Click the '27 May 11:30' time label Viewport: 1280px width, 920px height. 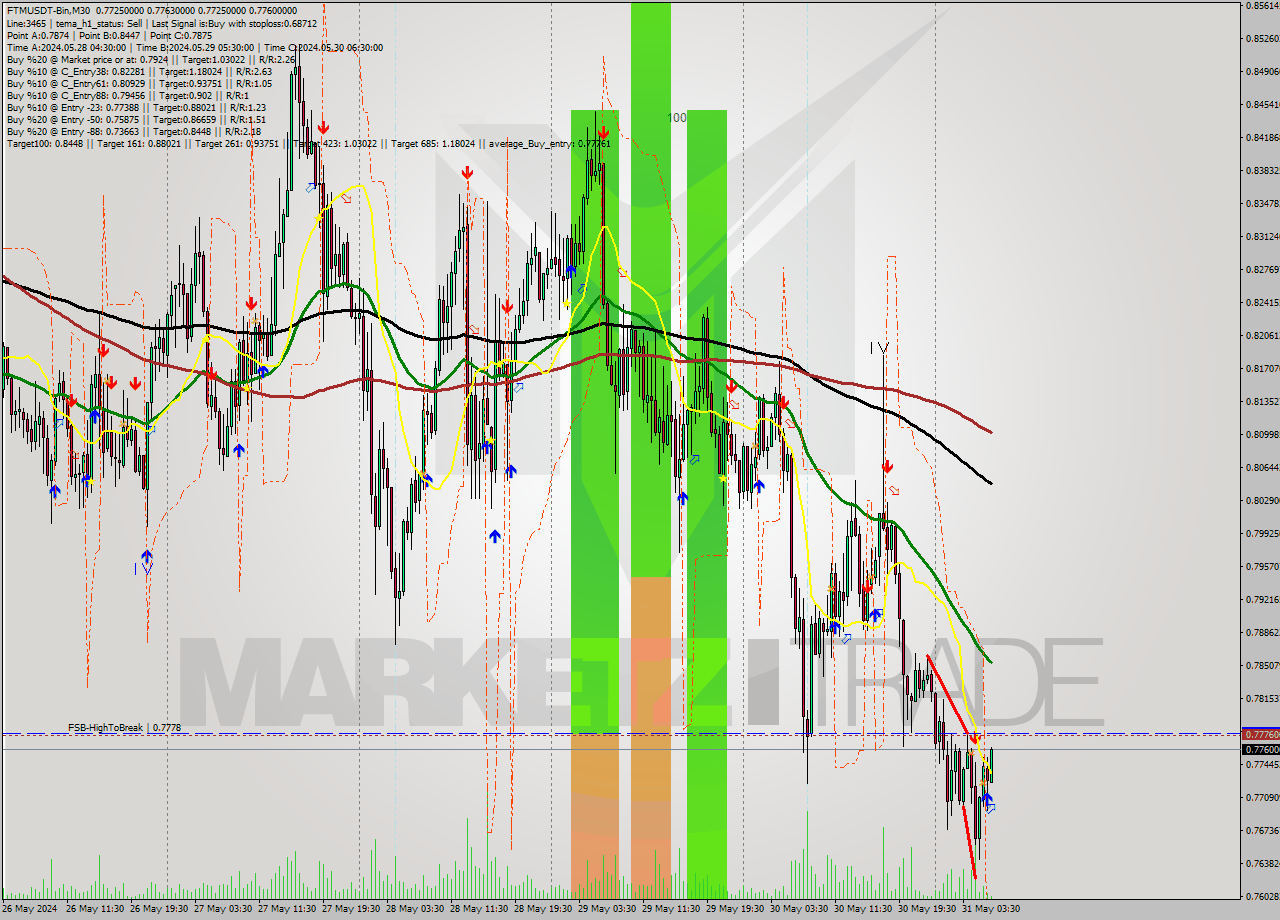coord(287,909)
